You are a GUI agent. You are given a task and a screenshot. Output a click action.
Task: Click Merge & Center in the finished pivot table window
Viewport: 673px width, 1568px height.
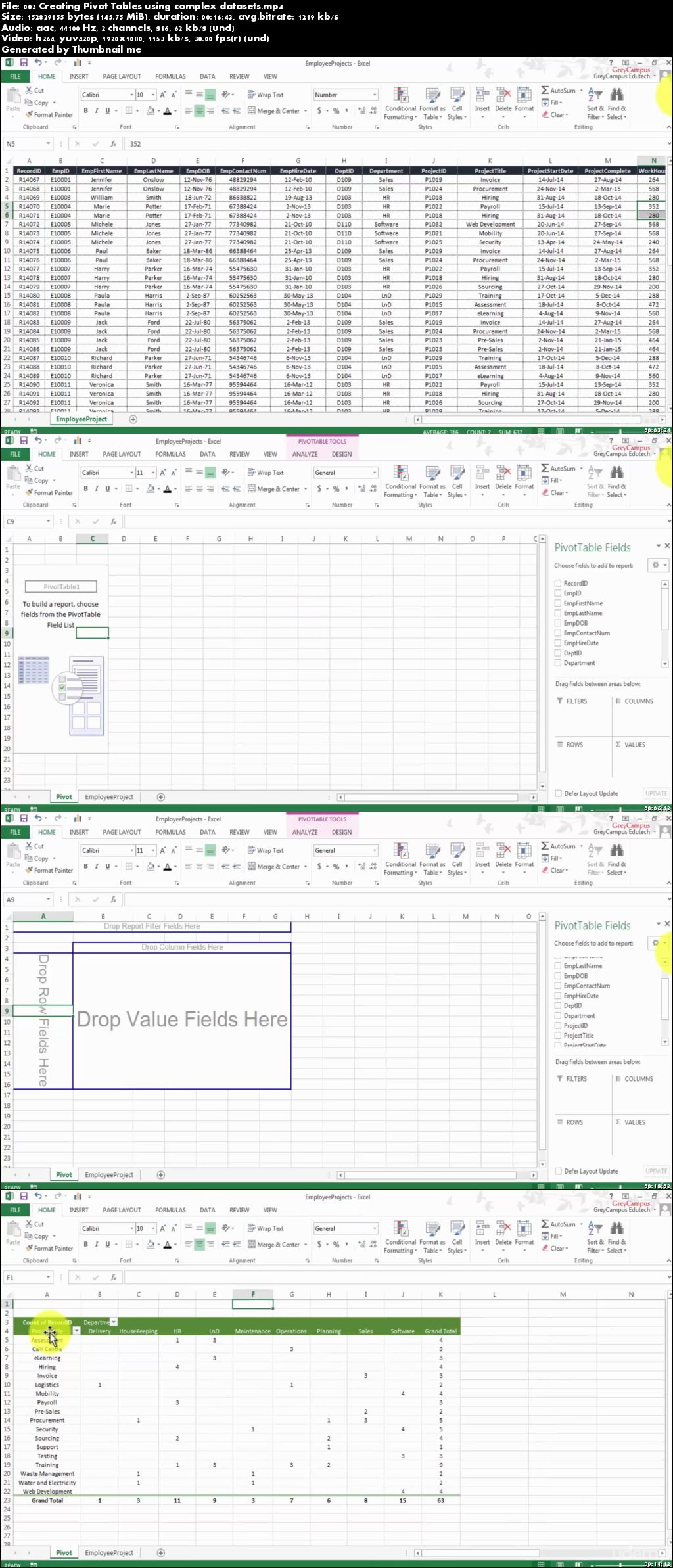pos(273,1245)
